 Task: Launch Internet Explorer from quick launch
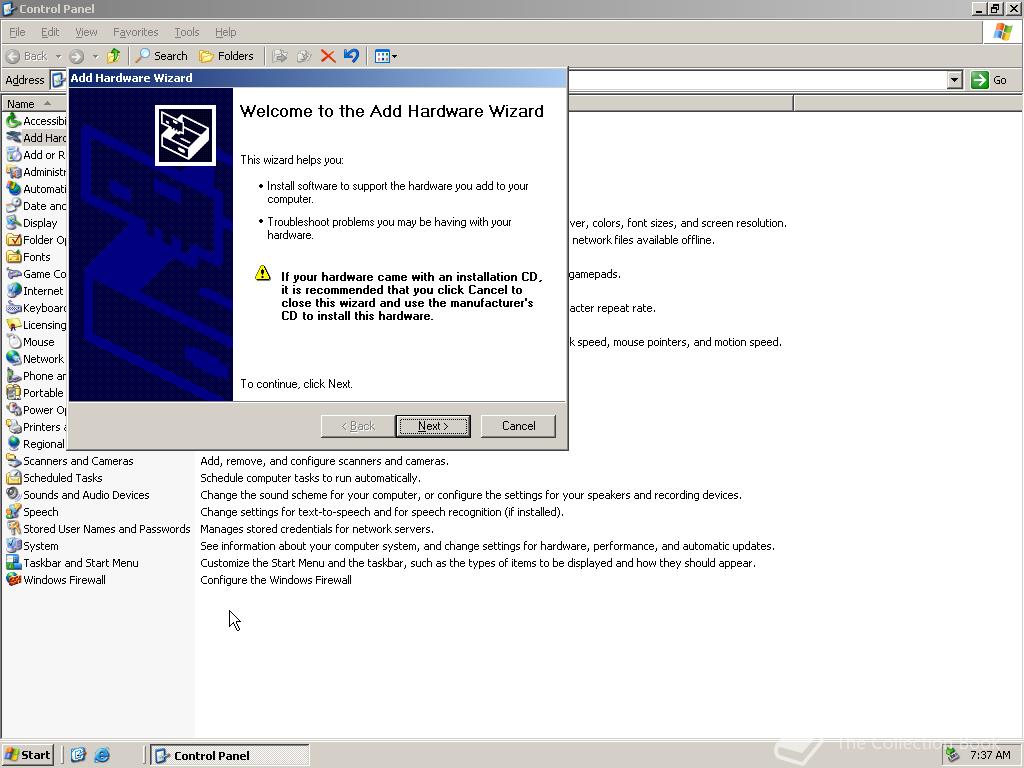(102, 755)
